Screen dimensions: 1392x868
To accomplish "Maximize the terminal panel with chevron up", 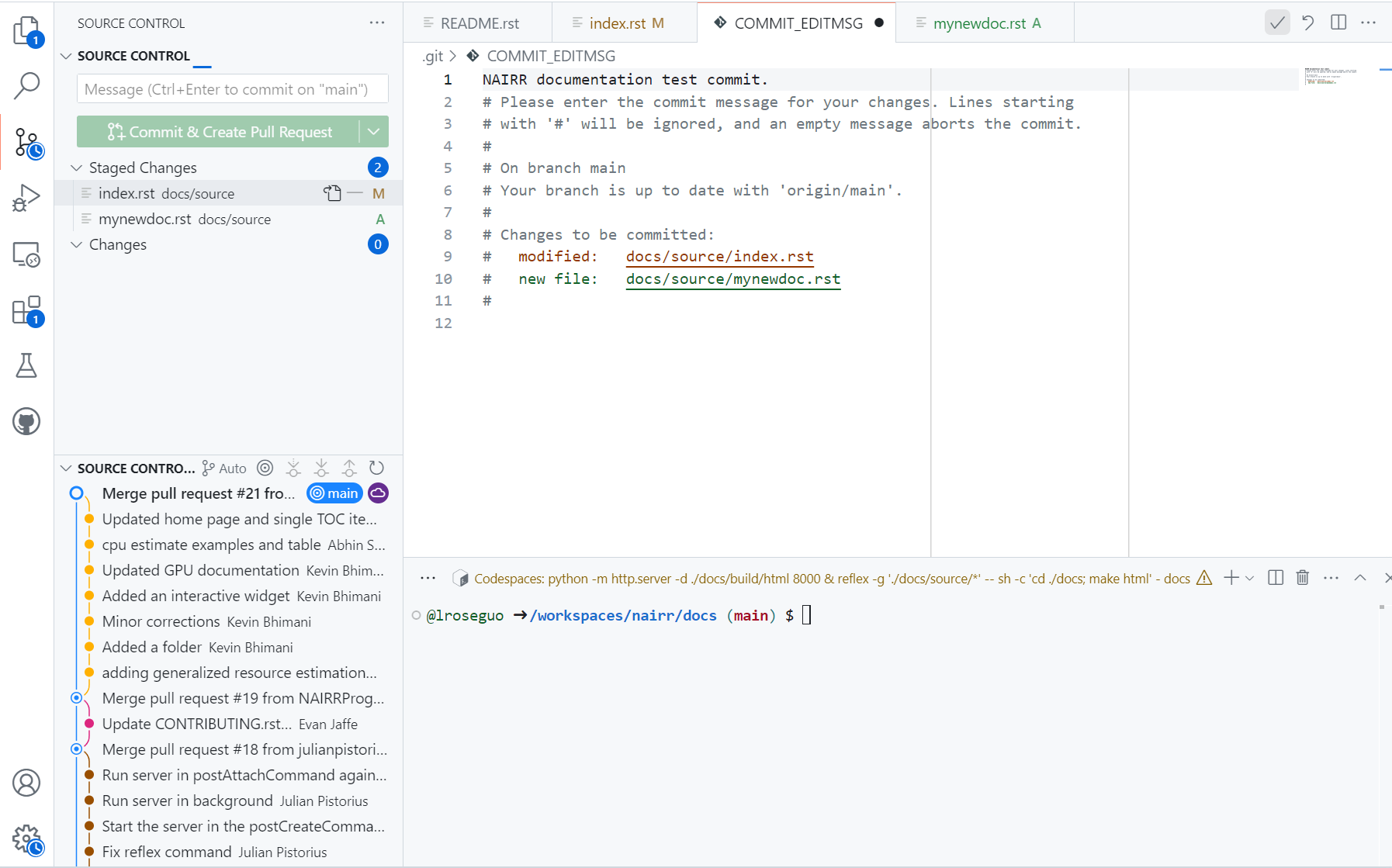I will tap(1360, 578).
